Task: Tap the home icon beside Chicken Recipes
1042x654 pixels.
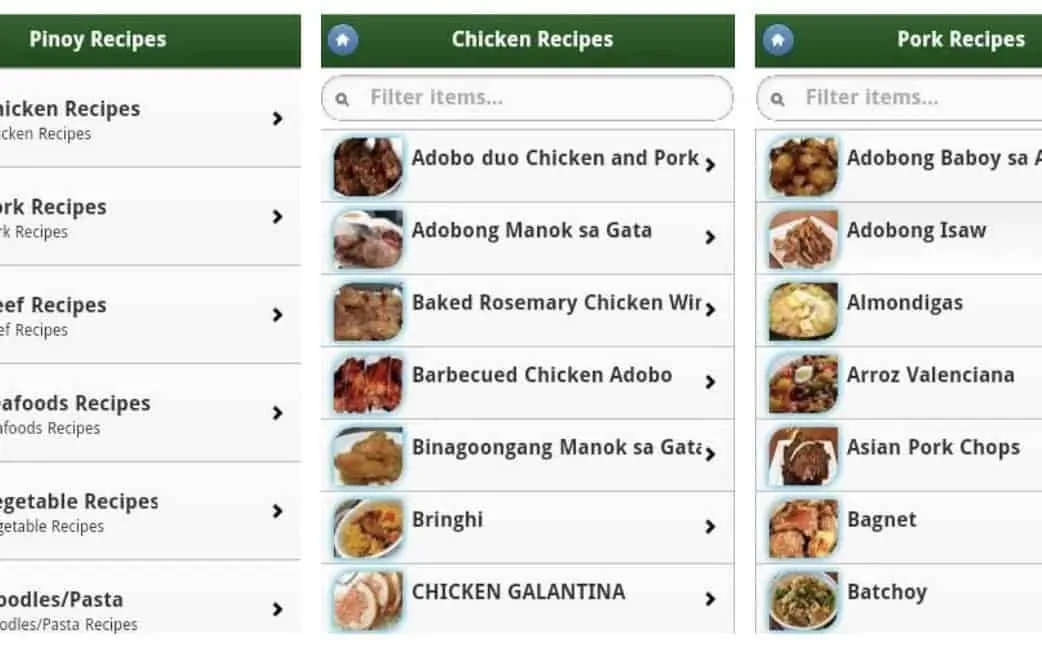Action: (343, 40)
